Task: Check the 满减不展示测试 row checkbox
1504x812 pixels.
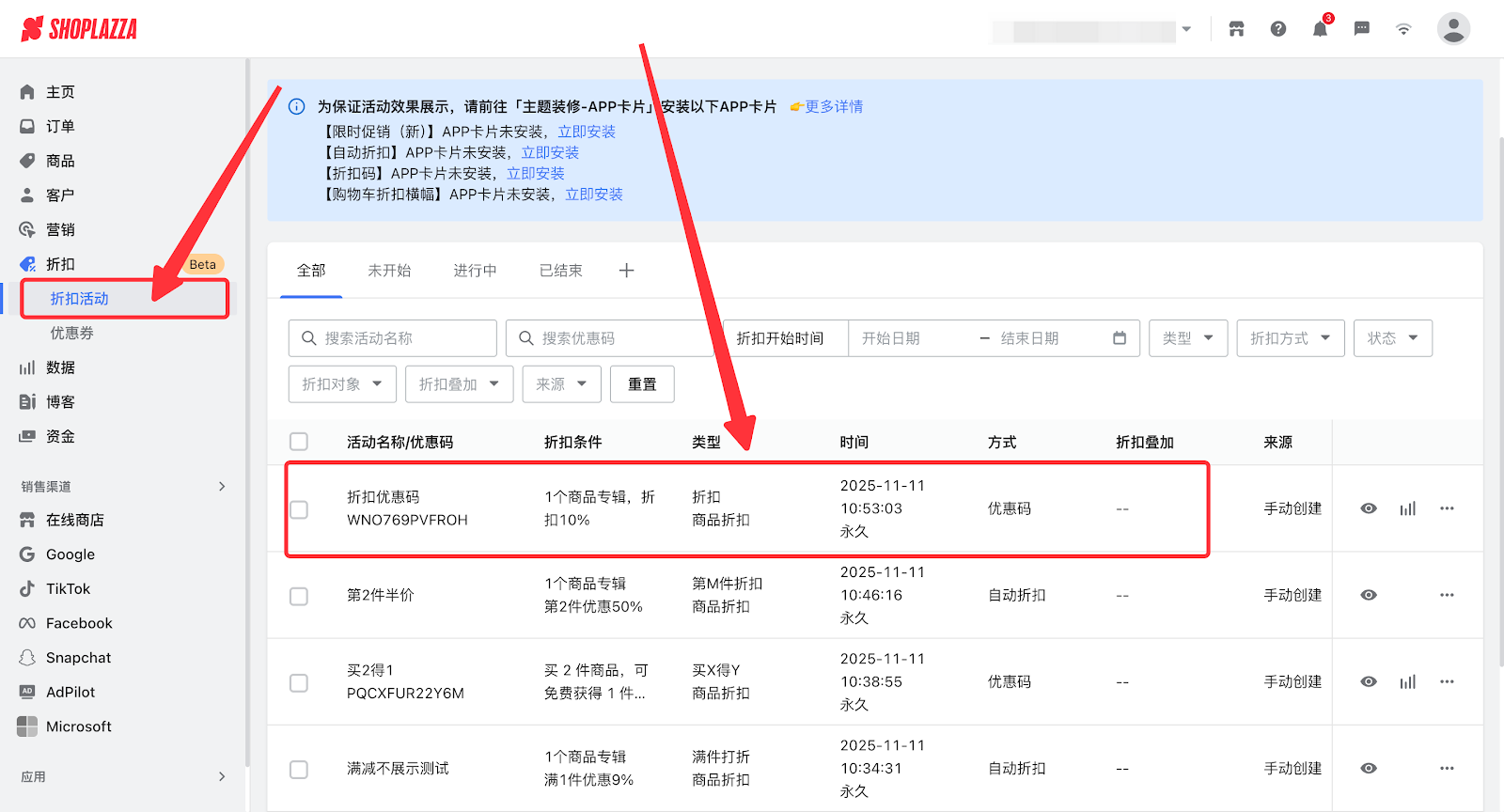Action: pyautogui.click(x=299, y=769)
